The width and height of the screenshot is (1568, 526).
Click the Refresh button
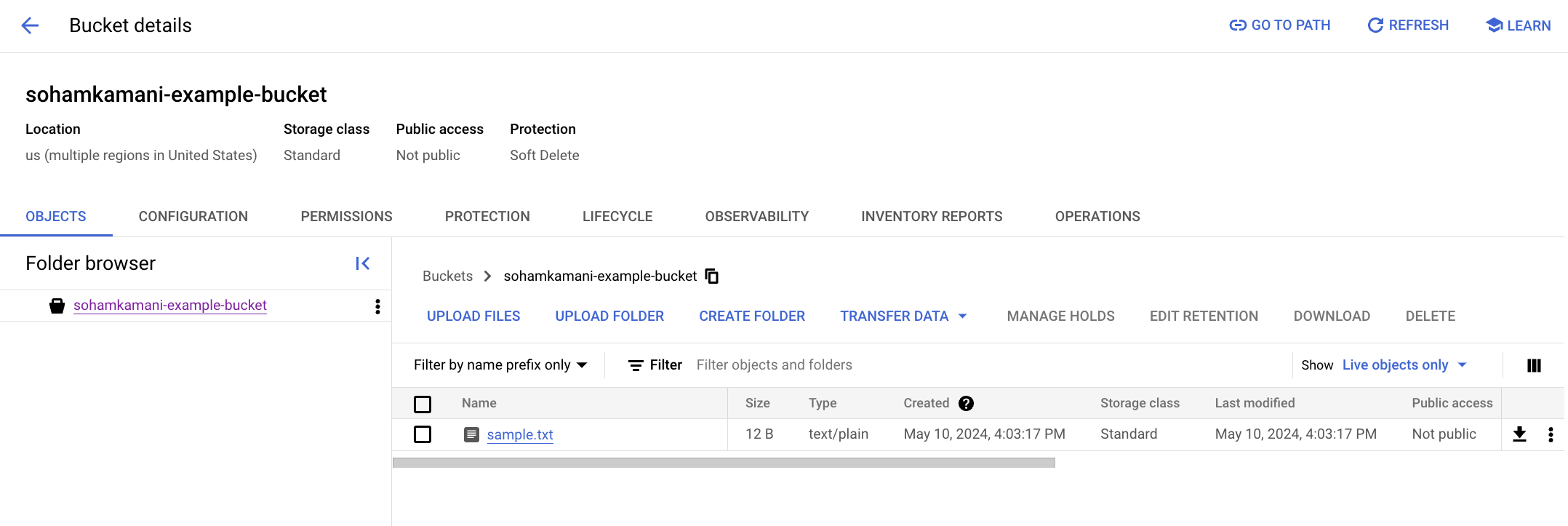click(1408, 25)
